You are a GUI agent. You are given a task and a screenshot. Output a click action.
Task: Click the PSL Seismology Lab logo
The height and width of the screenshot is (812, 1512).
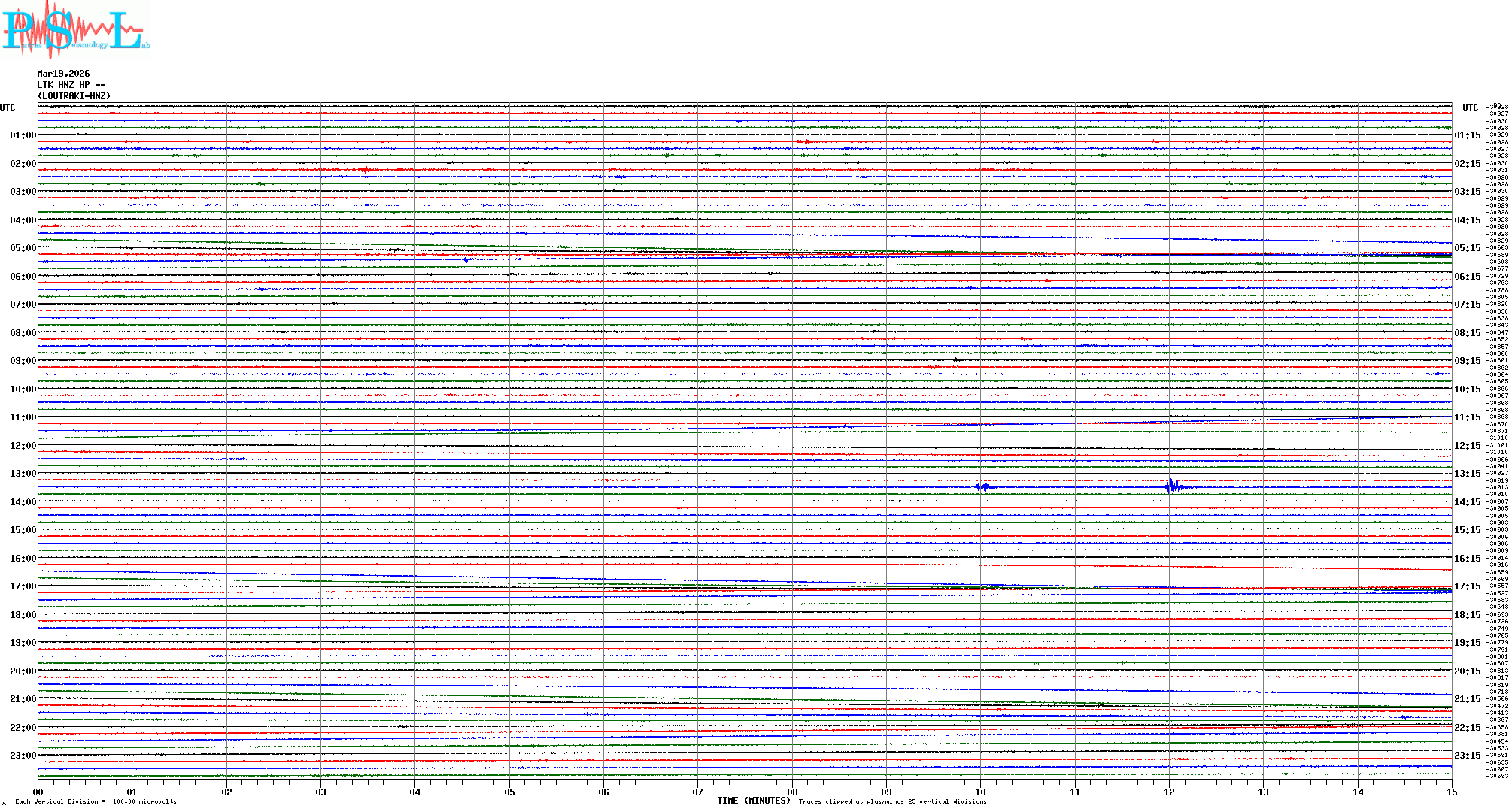(x=75, y=30)
